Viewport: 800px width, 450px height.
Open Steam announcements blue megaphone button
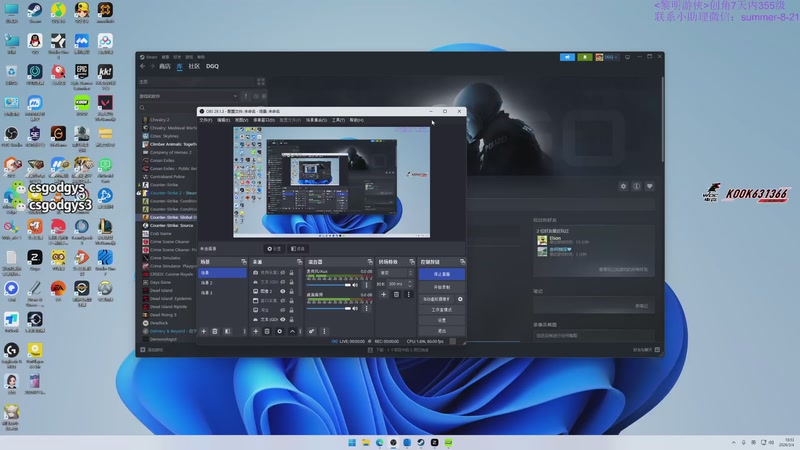pos(567,57)
